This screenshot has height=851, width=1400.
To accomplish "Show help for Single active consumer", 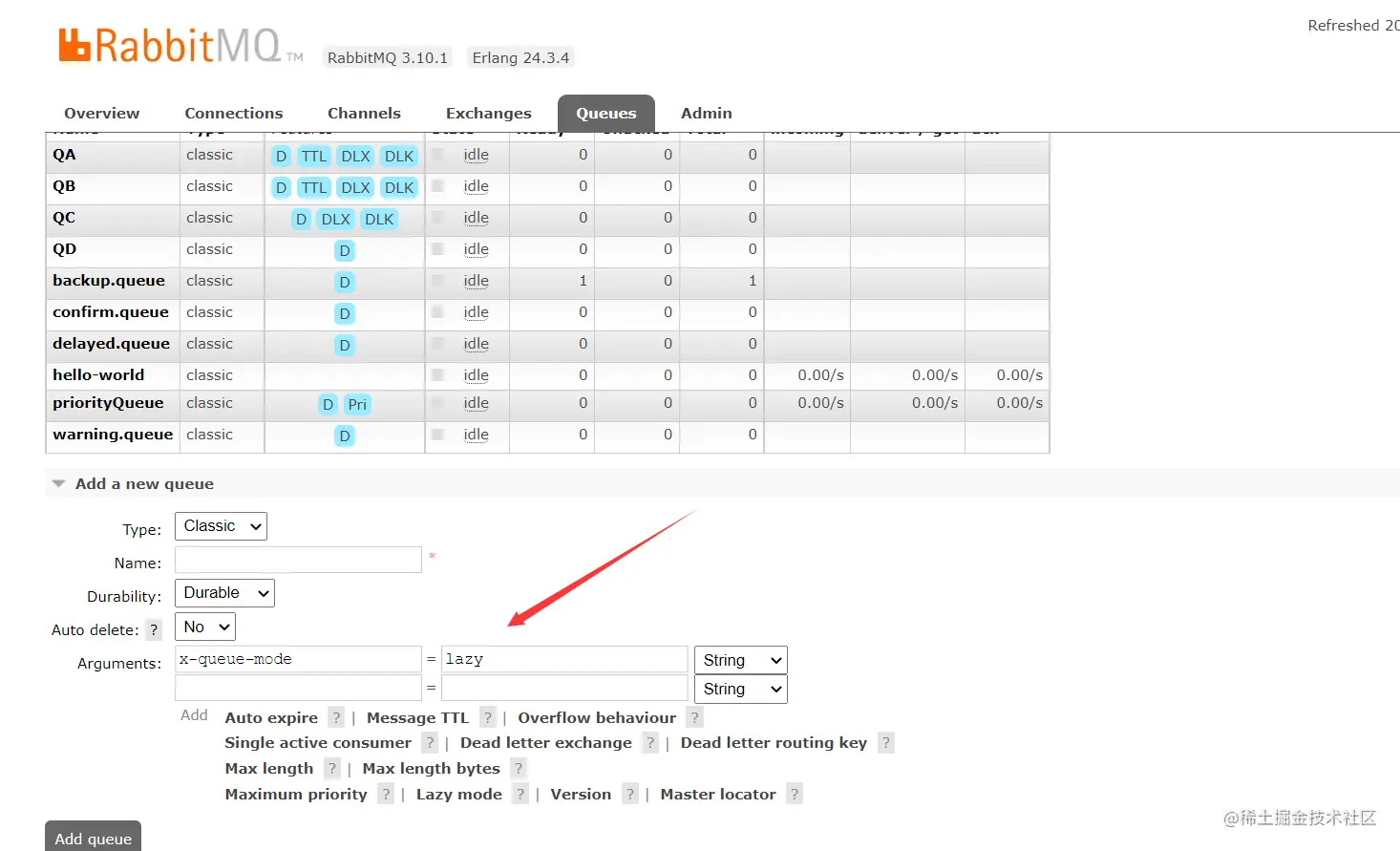I will 430,742.
